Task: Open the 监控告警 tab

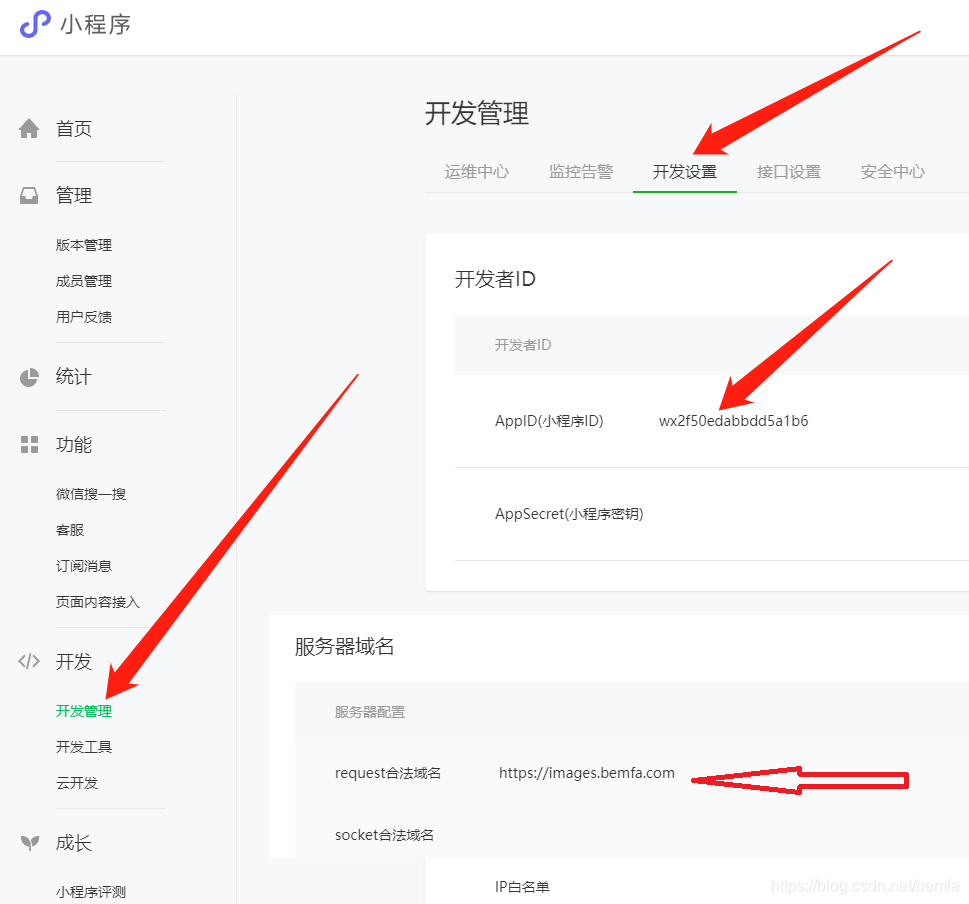Action: [x=581, y=171]
